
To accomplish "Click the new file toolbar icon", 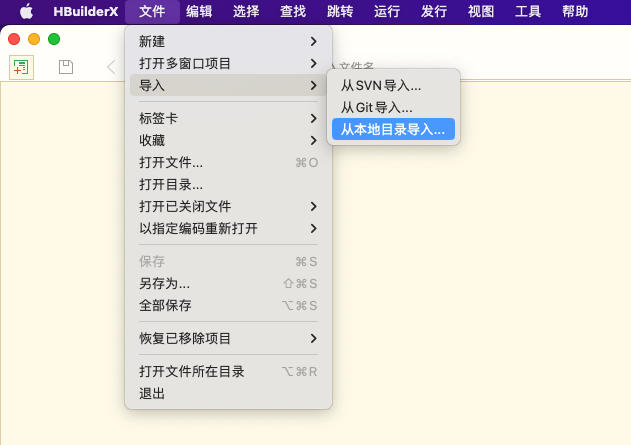I will click(x=21, y=67).
